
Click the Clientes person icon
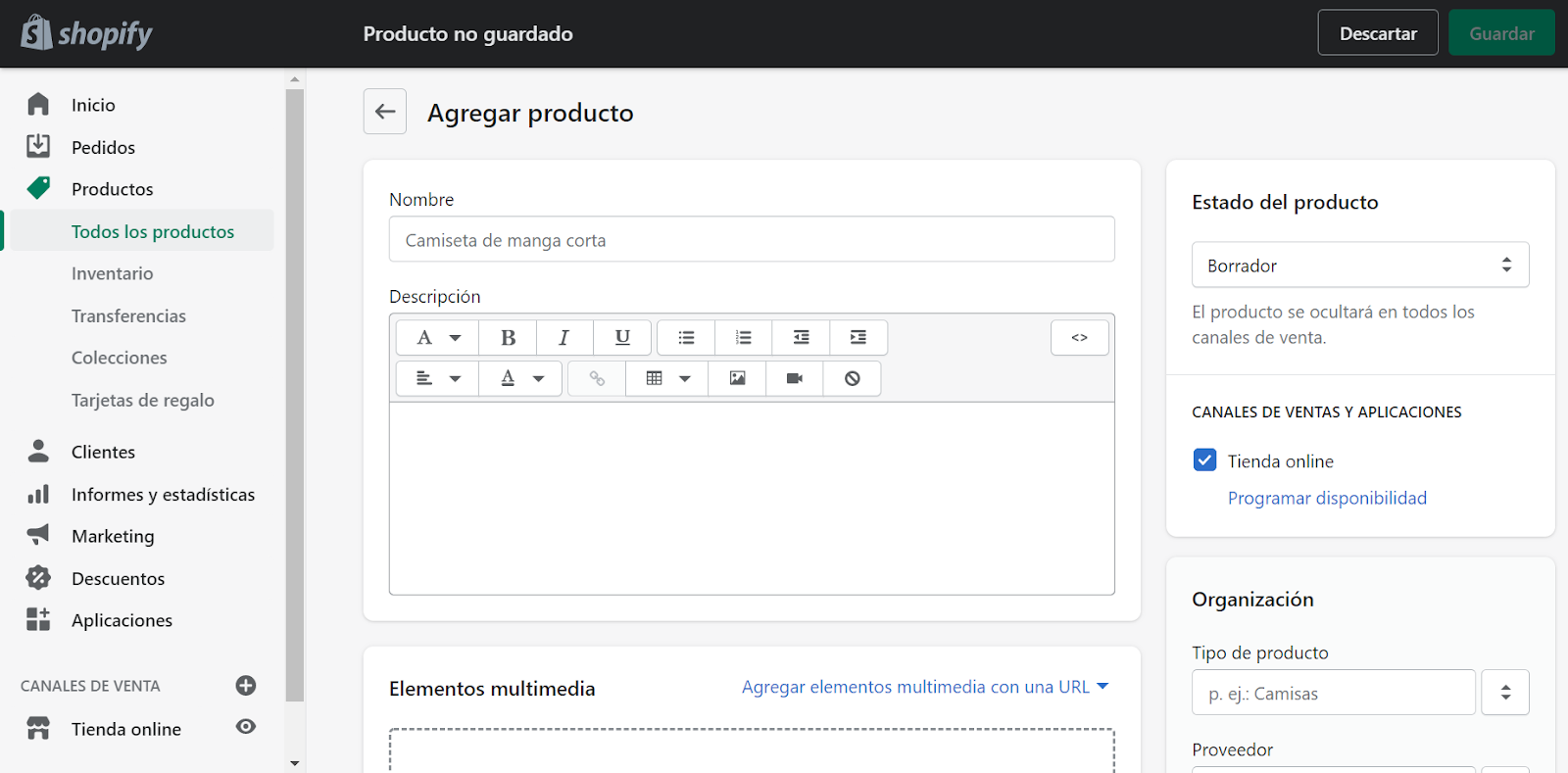(x=38, y=451)
